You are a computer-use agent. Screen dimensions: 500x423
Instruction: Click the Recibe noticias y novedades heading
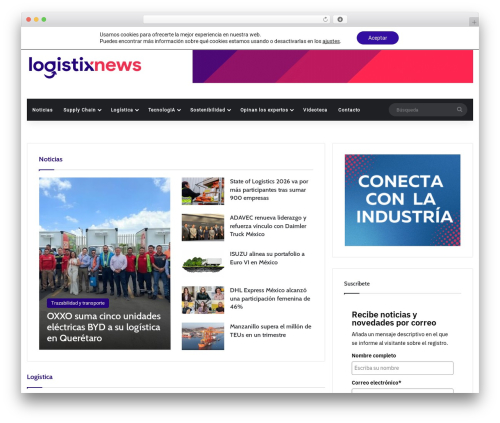[394, 319]
